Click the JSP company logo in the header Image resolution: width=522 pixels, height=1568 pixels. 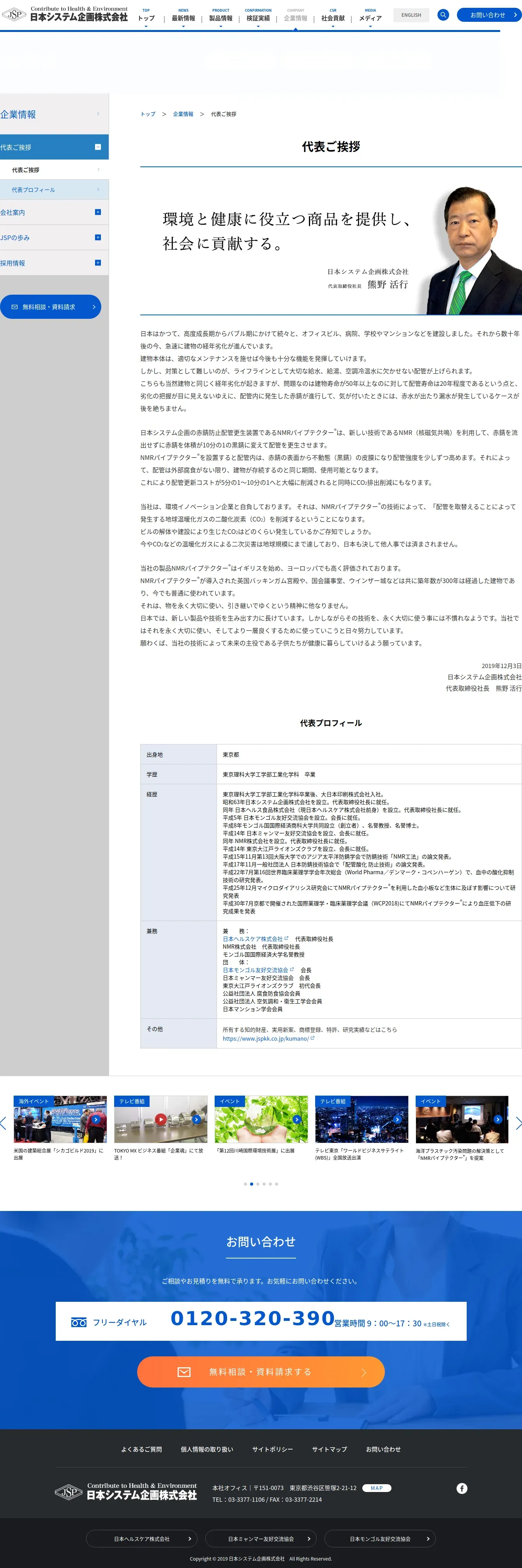pos(65,14)
